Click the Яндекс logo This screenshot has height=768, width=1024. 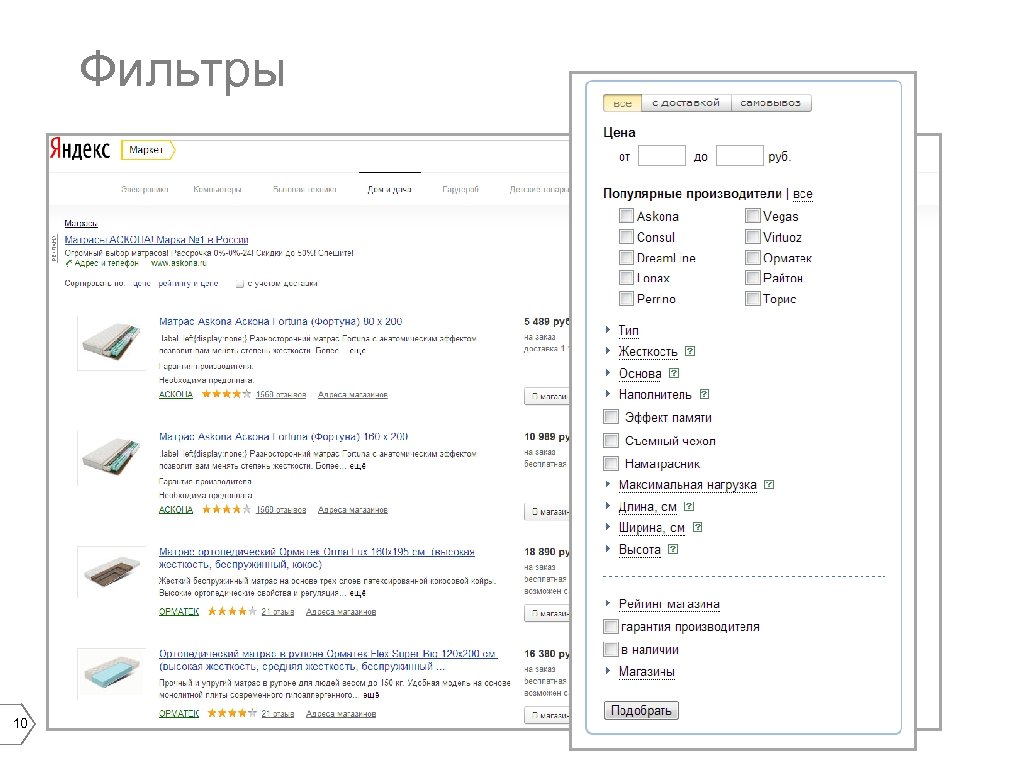[80, 149]
